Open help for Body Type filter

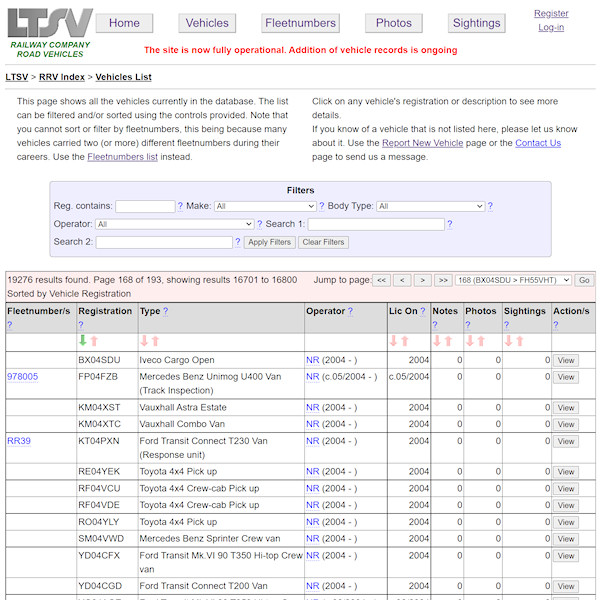pos(490,206)
